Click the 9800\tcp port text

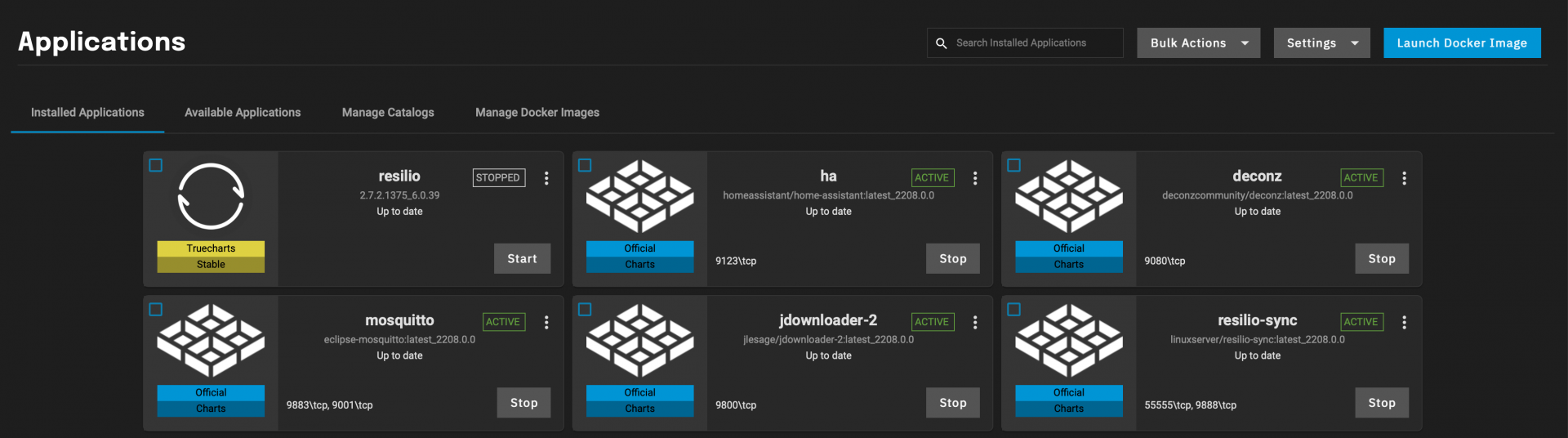coord(736,405)
